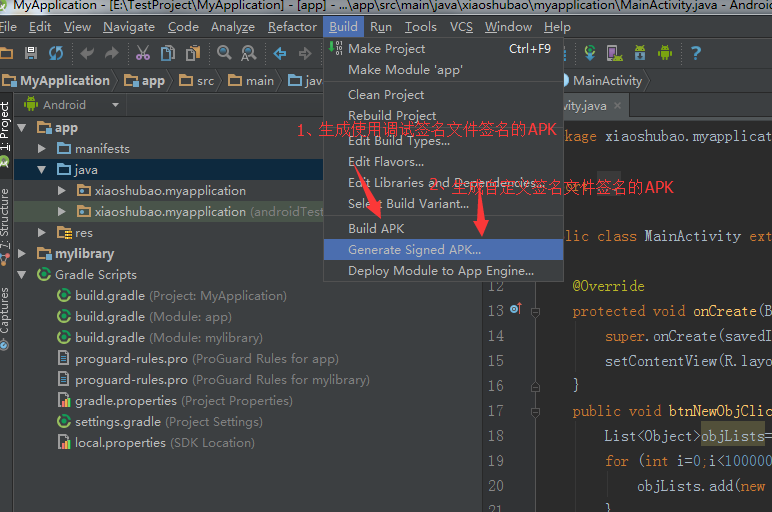772x512 pixels.
Task: Expand the res folder
Action: (42, 232)
